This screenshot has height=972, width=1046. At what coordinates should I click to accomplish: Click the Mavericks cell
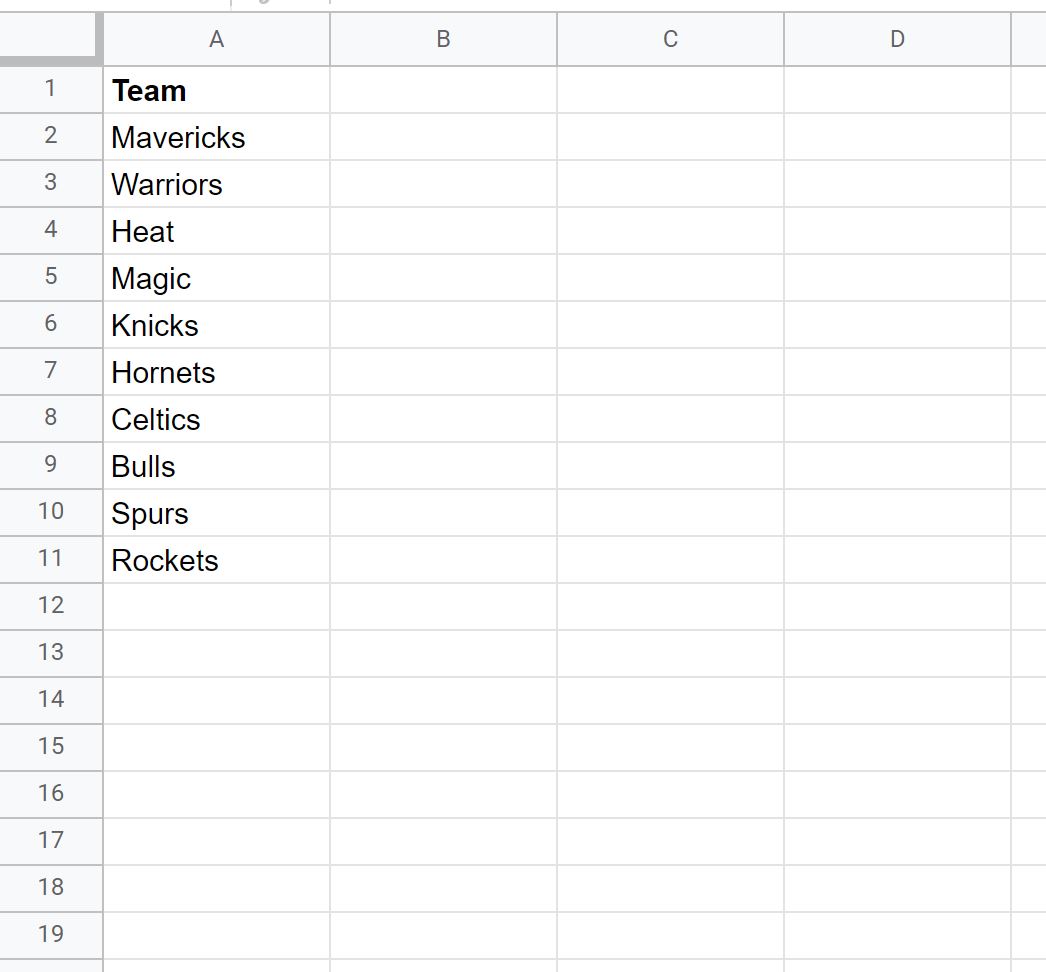pos(217,137)
